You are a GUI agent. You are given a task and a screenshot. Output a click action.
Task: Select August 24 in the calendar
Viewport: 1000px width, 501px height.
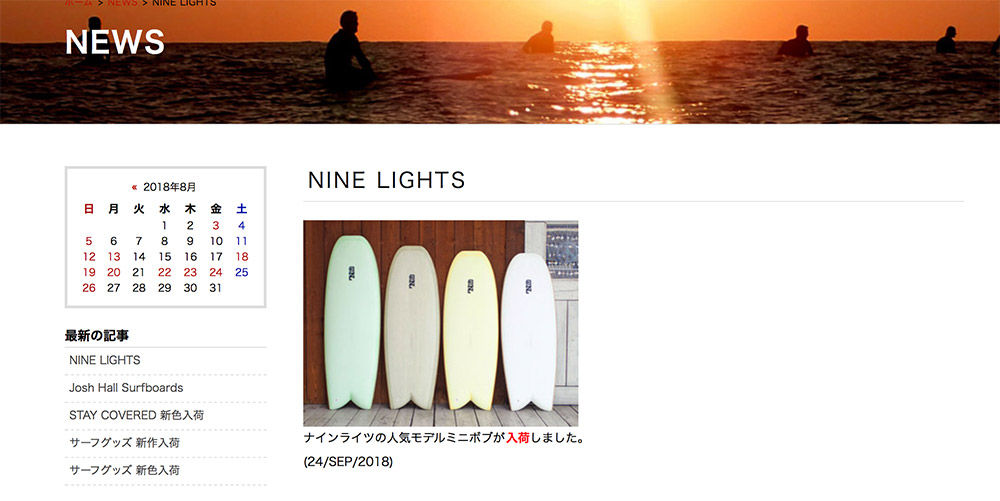click(x=216, y=272)
